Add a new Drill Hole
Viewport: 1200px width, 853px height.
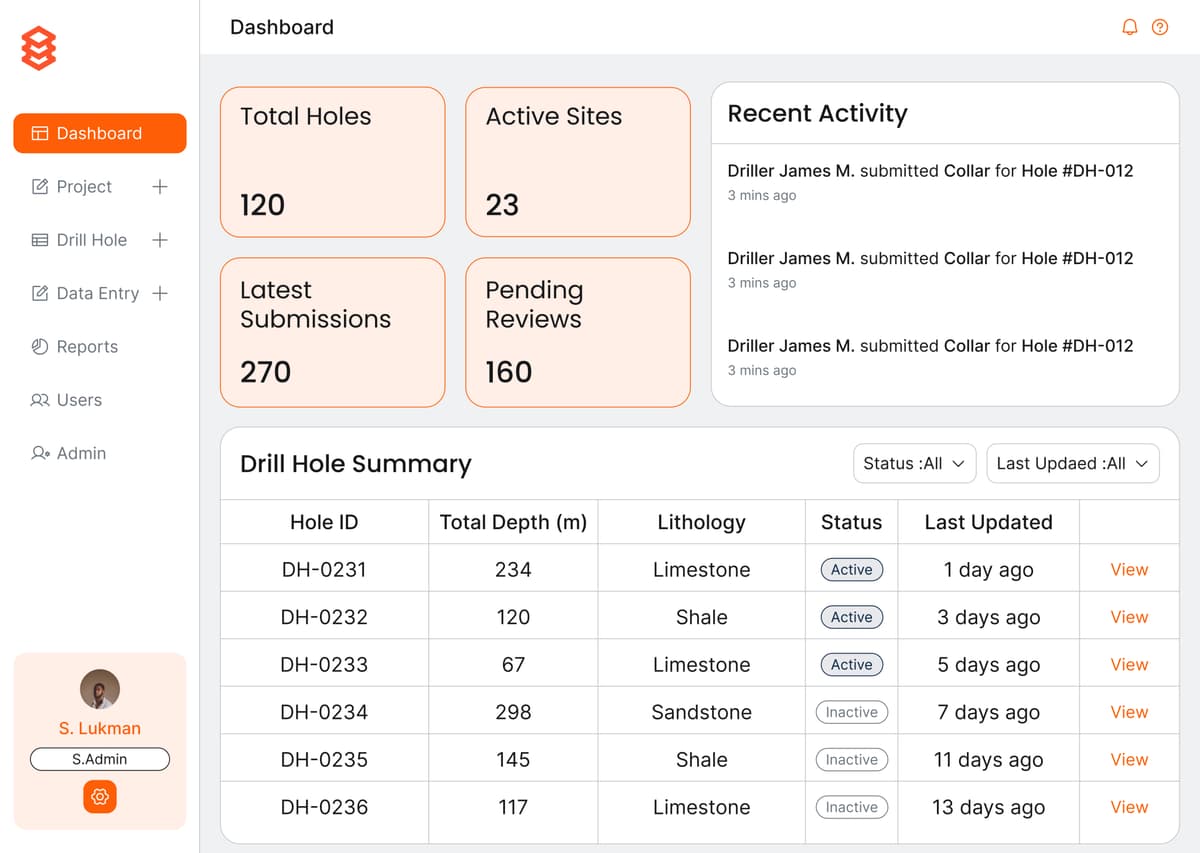point(160,240)
